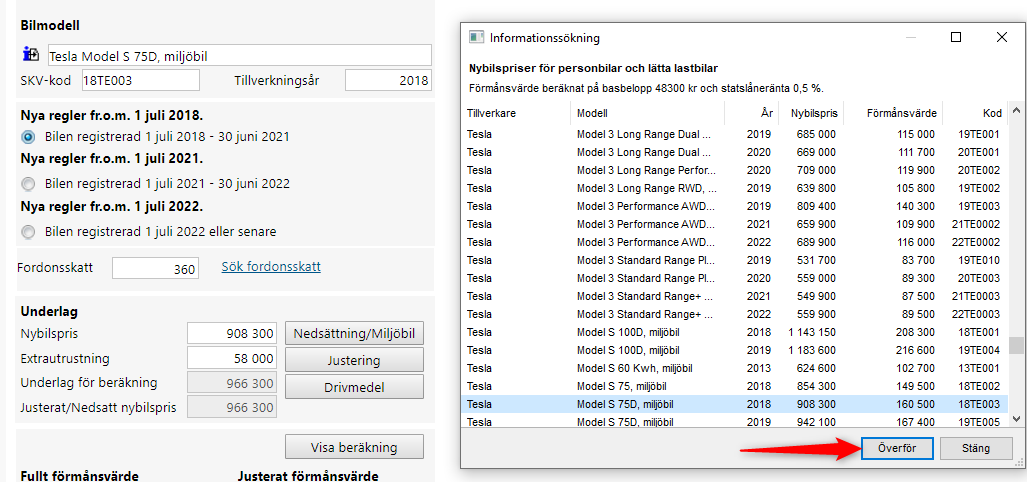Click the Stäng button
Image resolution: width=1027 pixels, height=482 pixels.
tap(977, 449)
